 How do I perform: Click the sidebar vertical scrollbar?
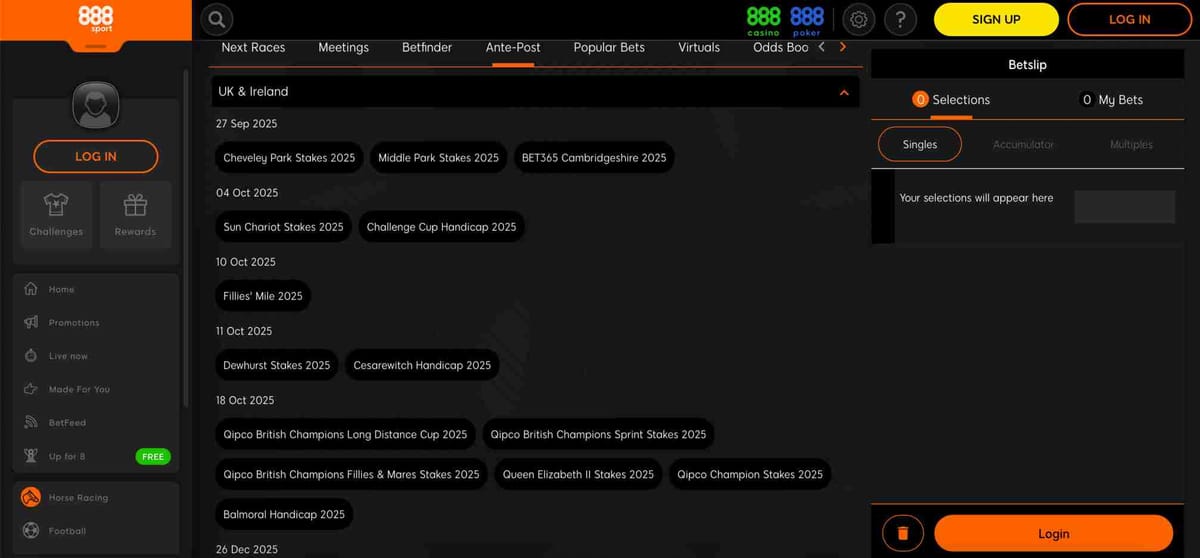(186, 240)
